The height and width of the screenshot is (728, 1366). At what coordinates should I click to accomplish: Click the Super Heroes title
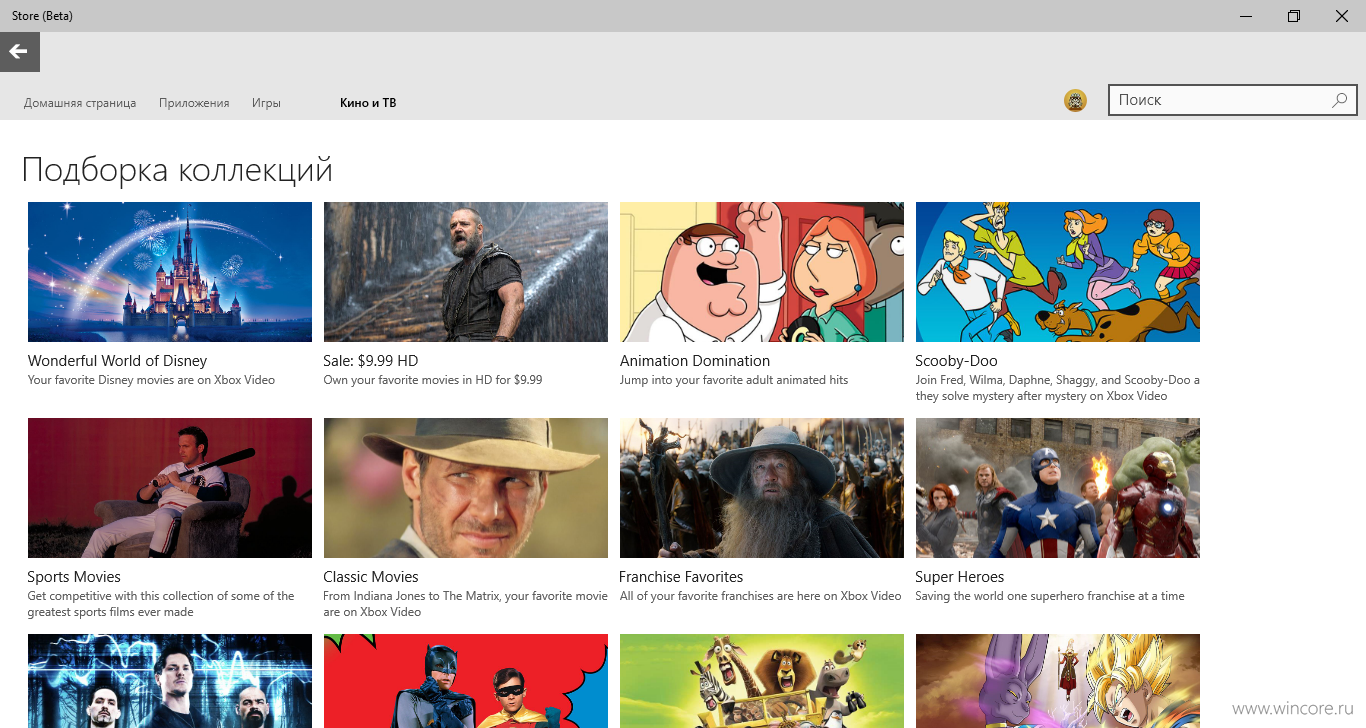pos(959,577)
